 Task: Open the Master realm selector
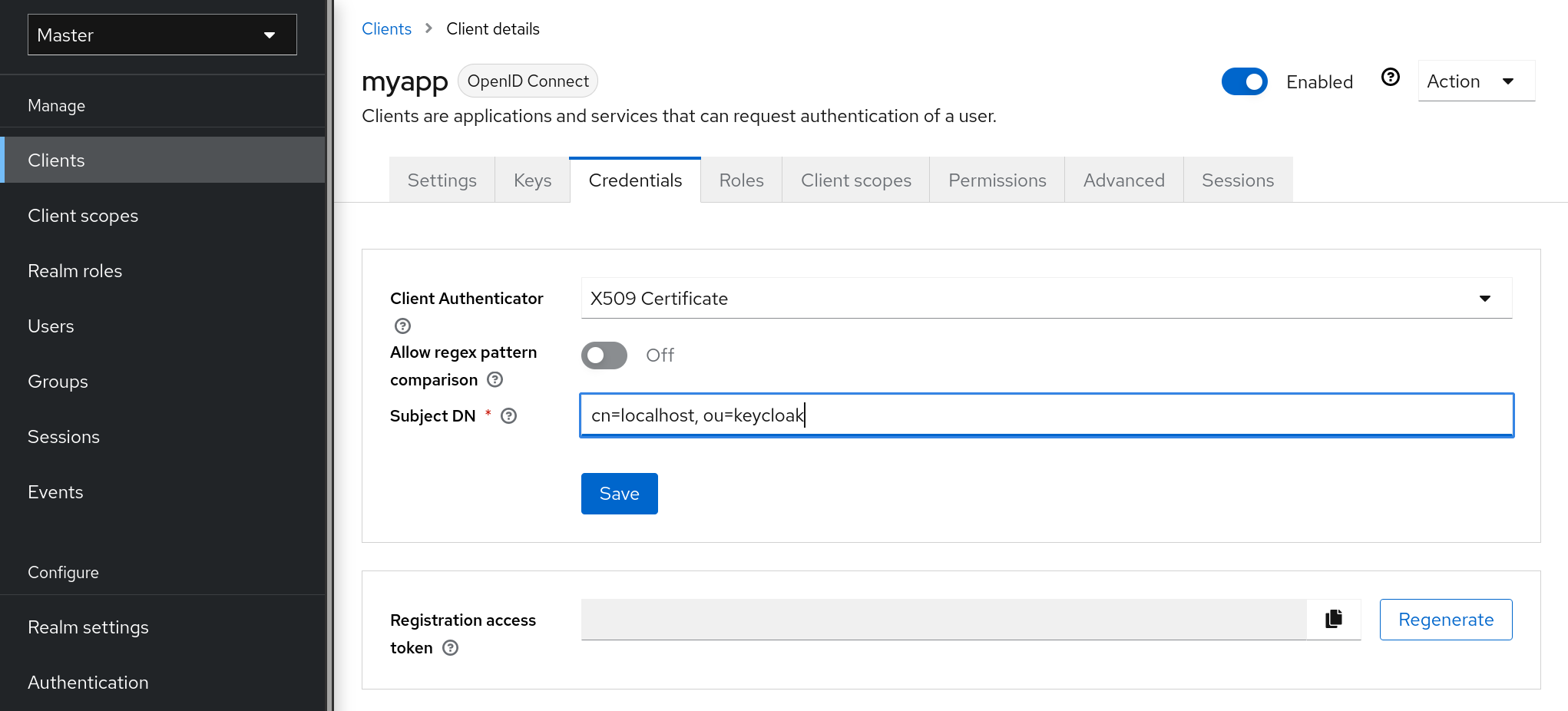(x=161, y=35)
